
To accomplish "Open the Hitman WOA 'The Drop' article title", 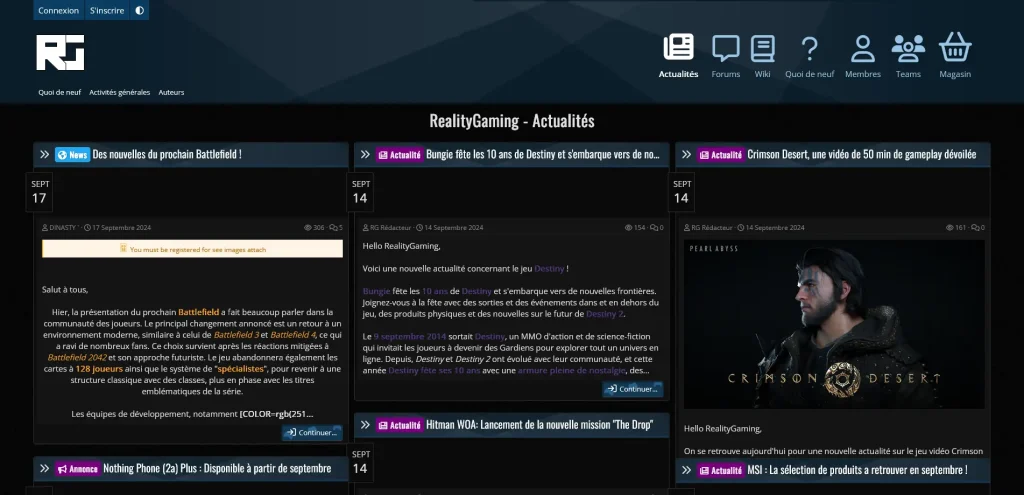I will point(539,425).
